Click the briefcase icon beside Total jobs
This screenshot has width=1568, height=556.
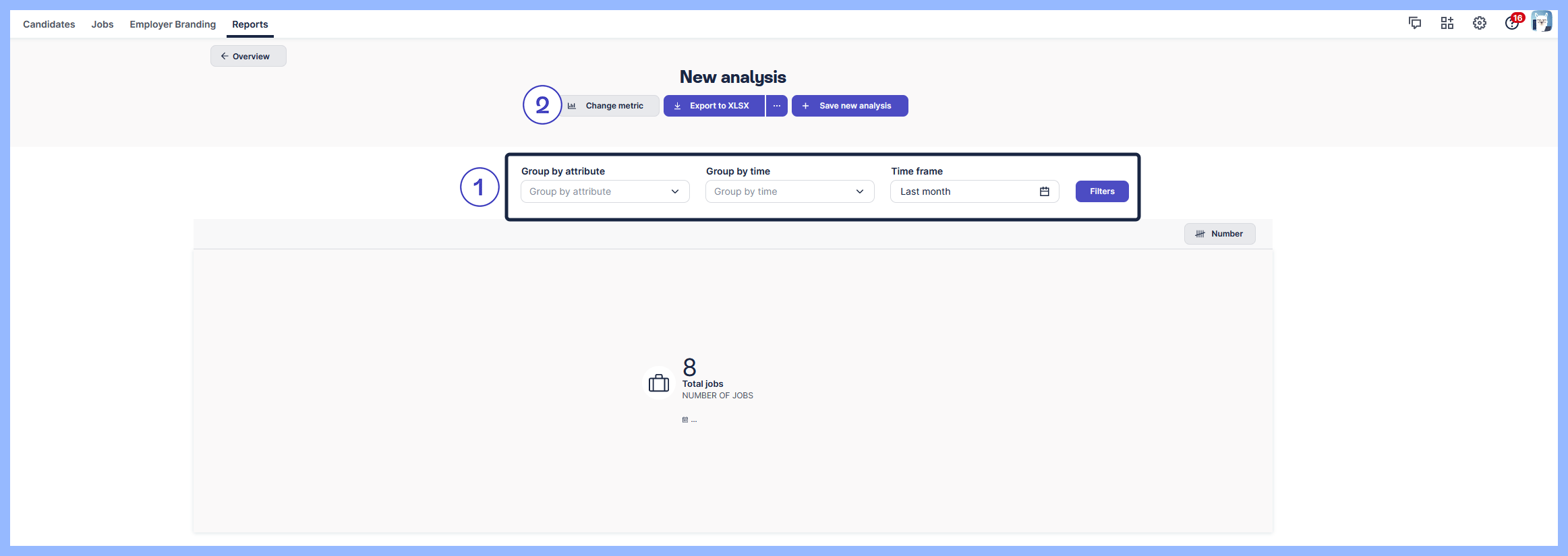point(658,383)
